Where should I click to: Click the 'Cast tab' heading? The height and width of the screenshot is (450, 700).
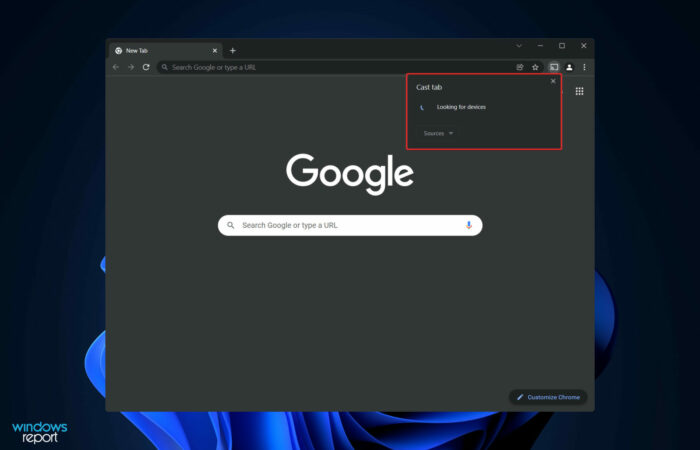[x=429, y=88]
